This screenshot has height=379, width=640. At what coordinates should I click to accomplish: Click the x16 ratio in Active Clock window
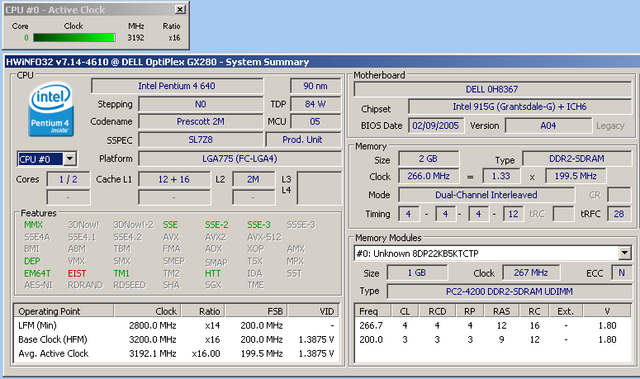click(174, 38)
